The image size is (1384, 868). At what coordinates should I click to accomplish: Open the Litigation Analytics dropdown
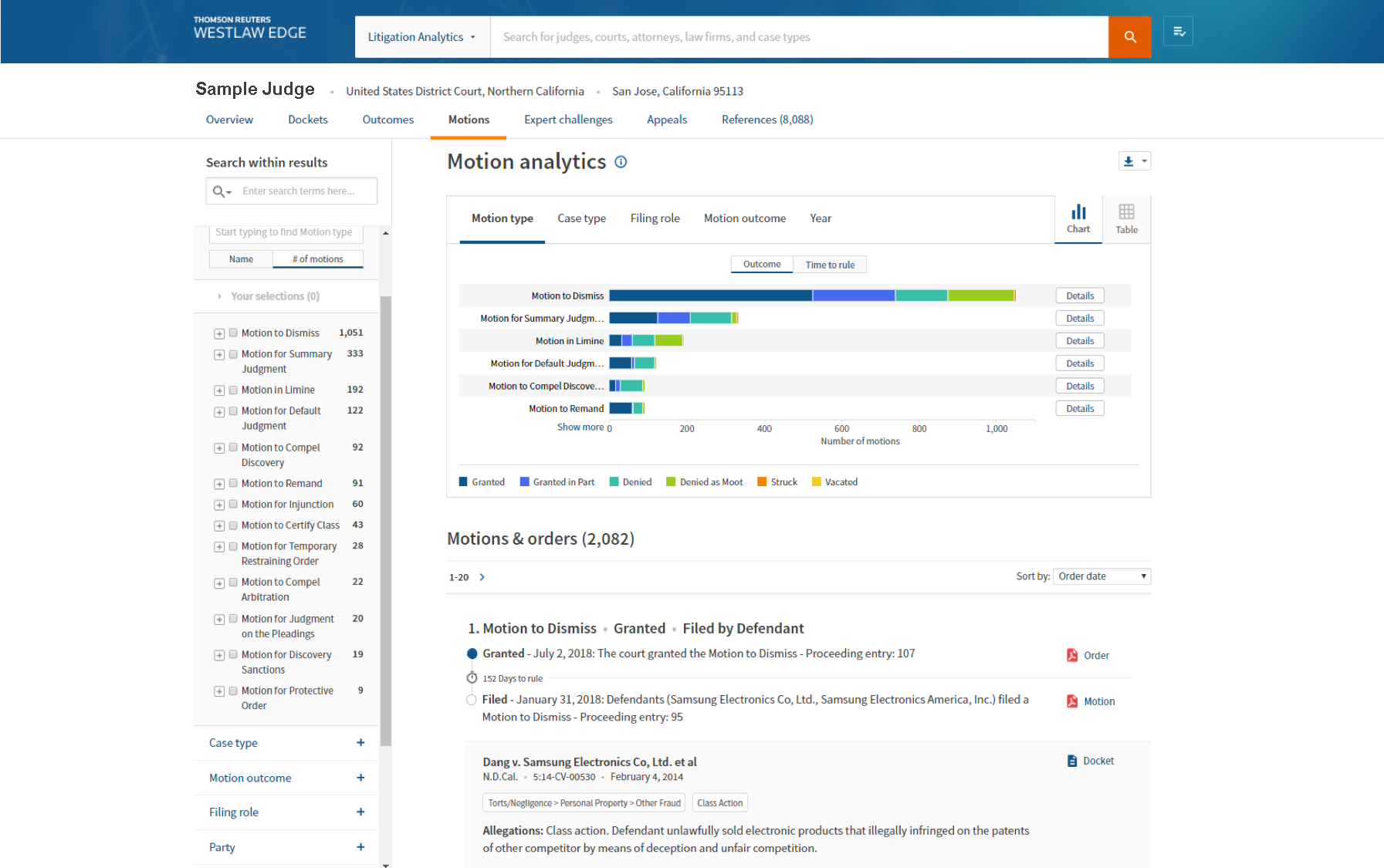421,37
